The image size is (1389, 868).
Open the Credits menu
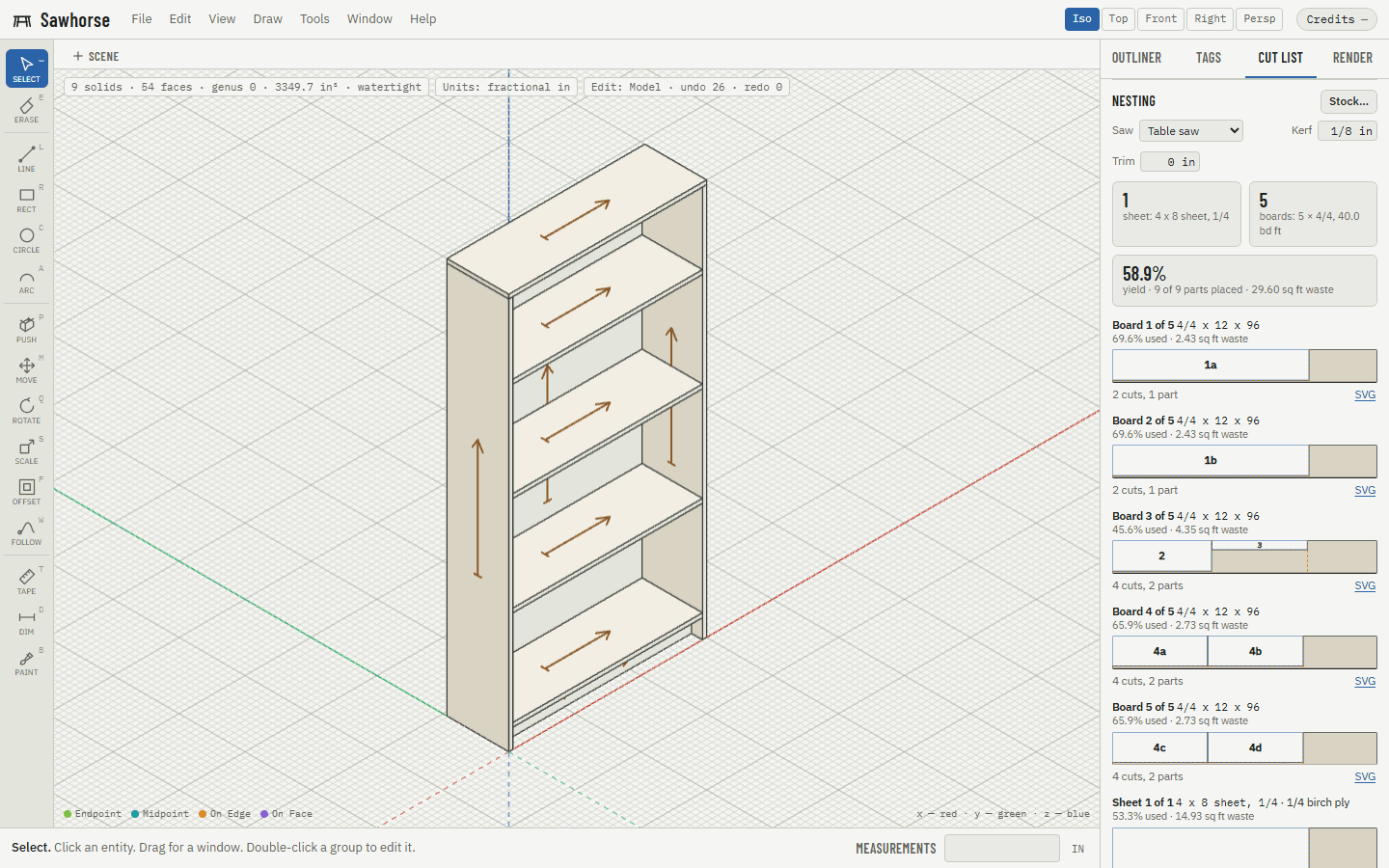[x=1338, y=19]
